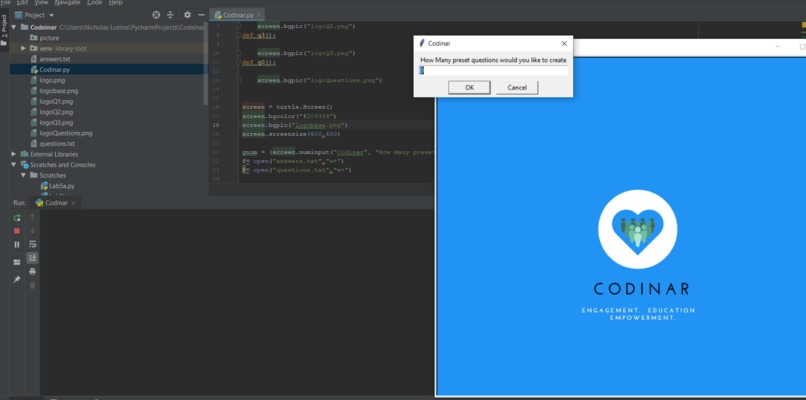Collapse the def q3 code fold marker

point(239,35)
